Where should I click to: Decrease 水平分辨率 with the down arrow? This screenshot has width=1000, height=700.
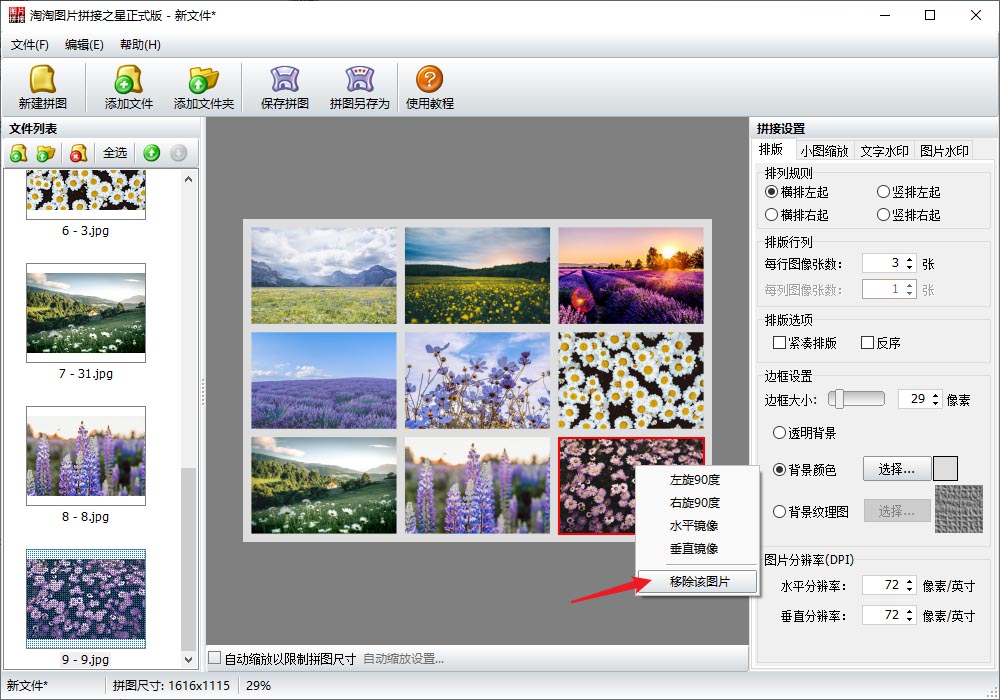(x=909, y=589)
